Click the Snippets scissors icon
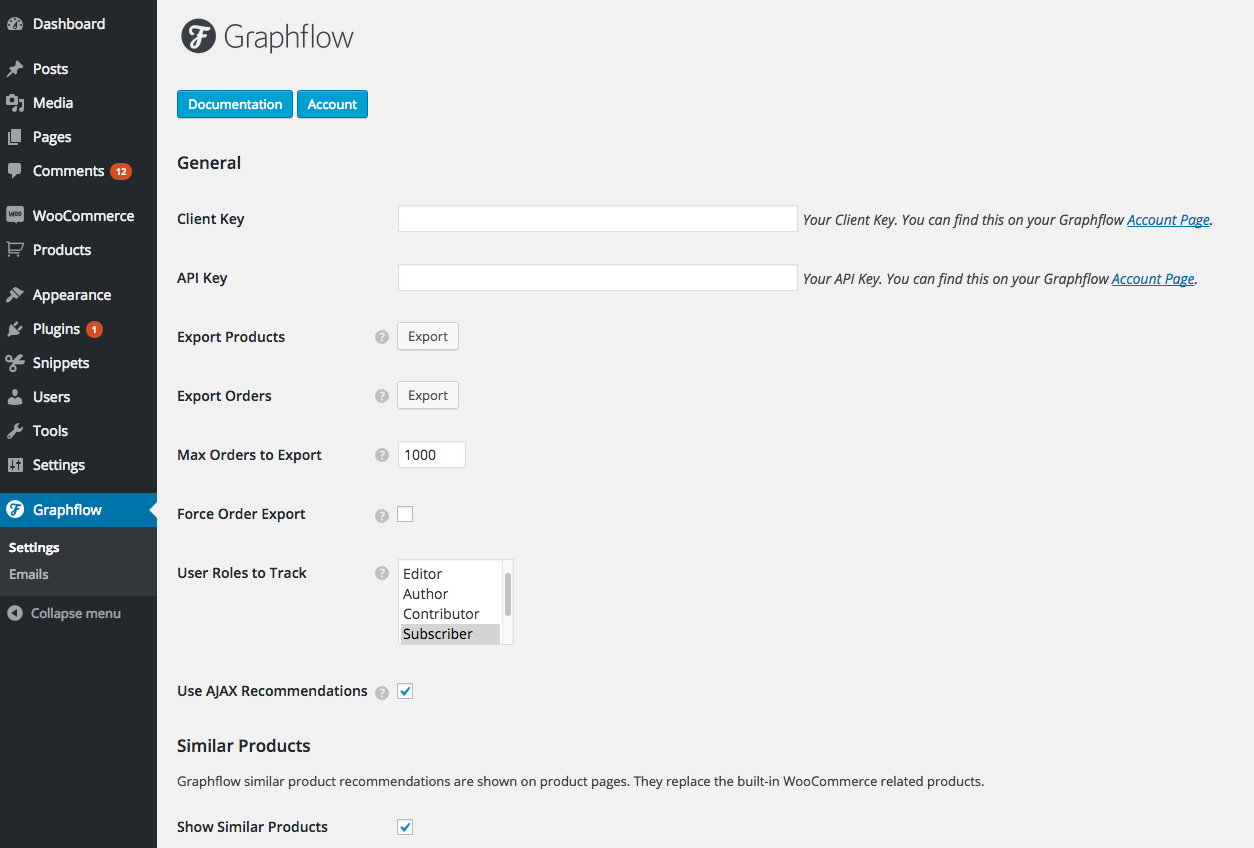1254x848 pixels. tap(15, 363)
